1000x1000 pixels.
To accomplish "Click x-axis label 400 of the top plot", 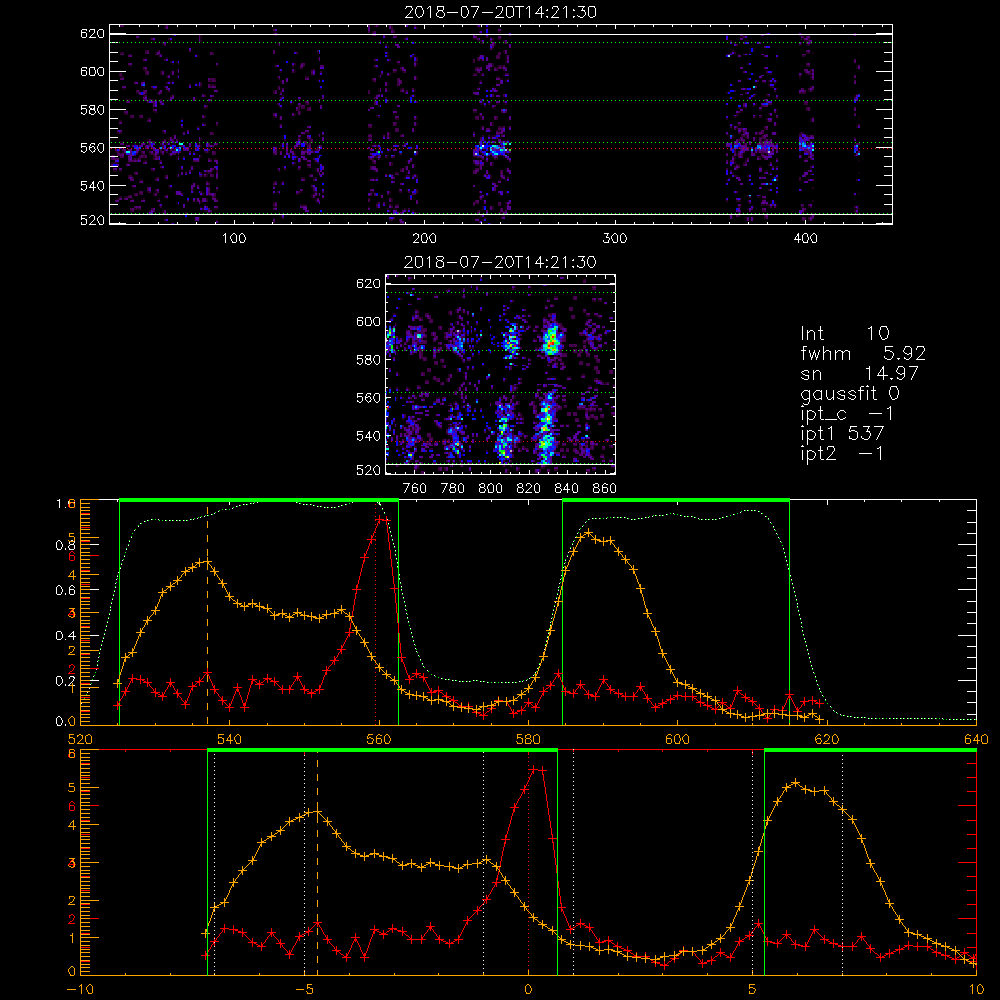I will (x=805, y=239).
